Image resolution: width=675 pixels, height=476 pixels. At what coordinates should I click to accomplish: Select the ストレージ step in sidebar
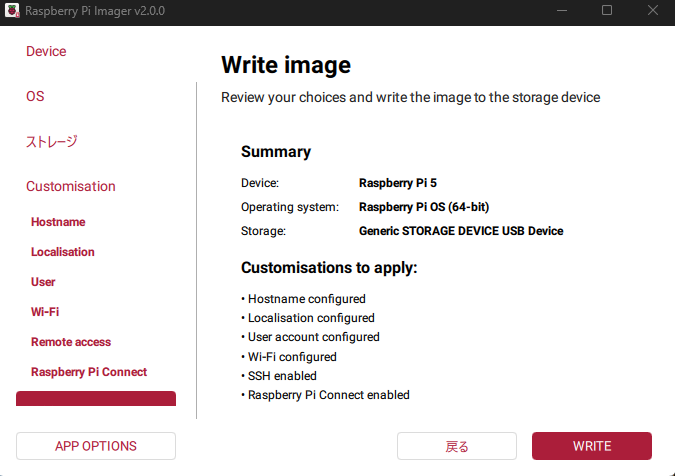click(51, 141)
